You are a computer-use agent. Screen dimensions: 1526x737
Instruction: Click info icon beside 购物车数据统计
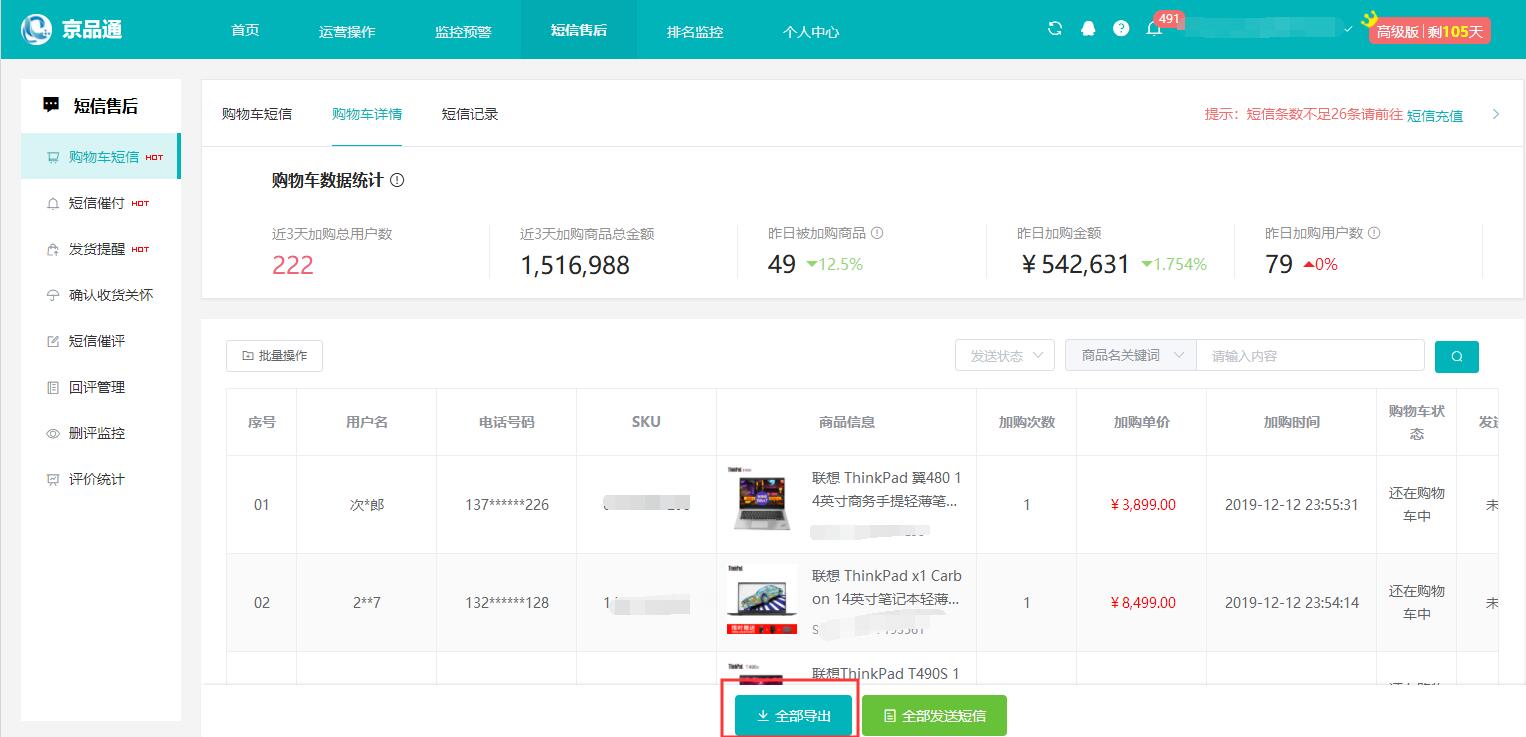397,181
